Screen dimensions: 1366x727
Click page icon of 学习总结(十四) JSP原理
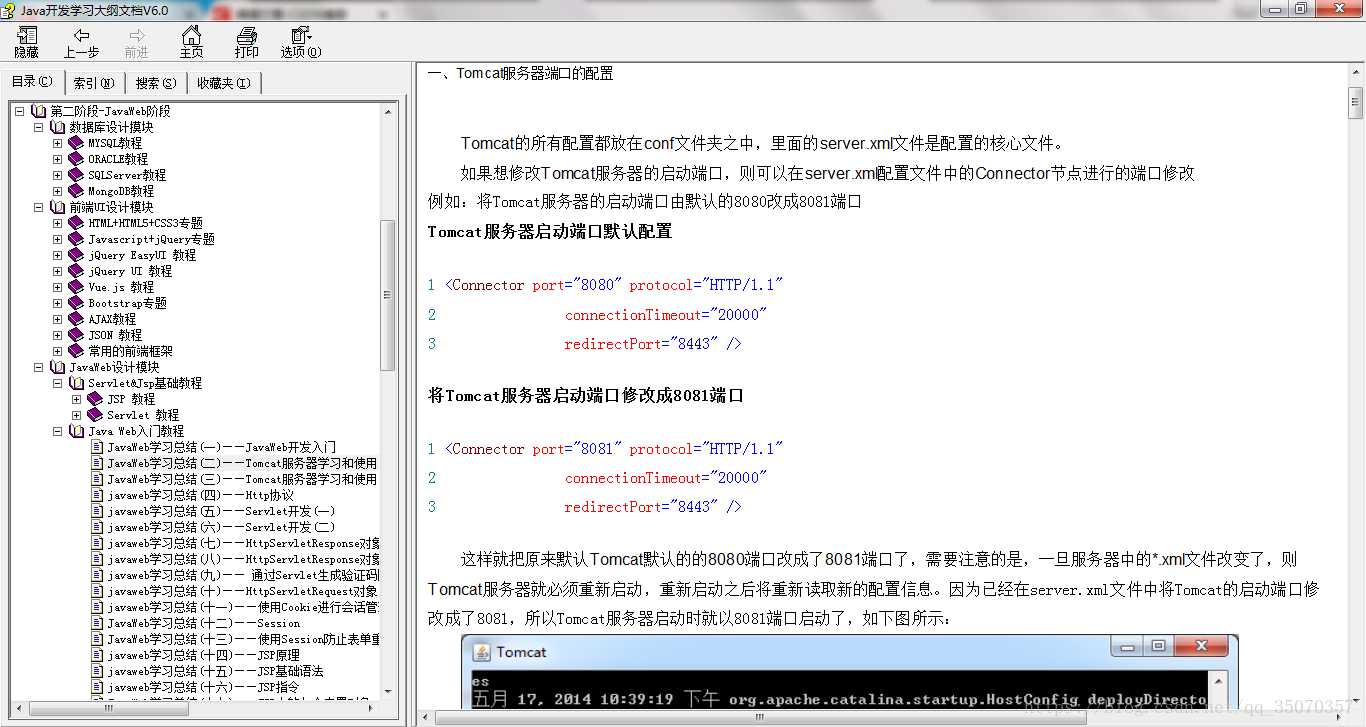tap(97, 655)
